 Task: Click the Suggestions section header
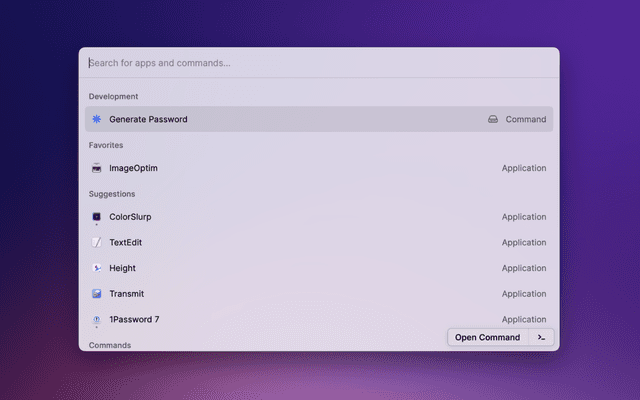[112, 193]
